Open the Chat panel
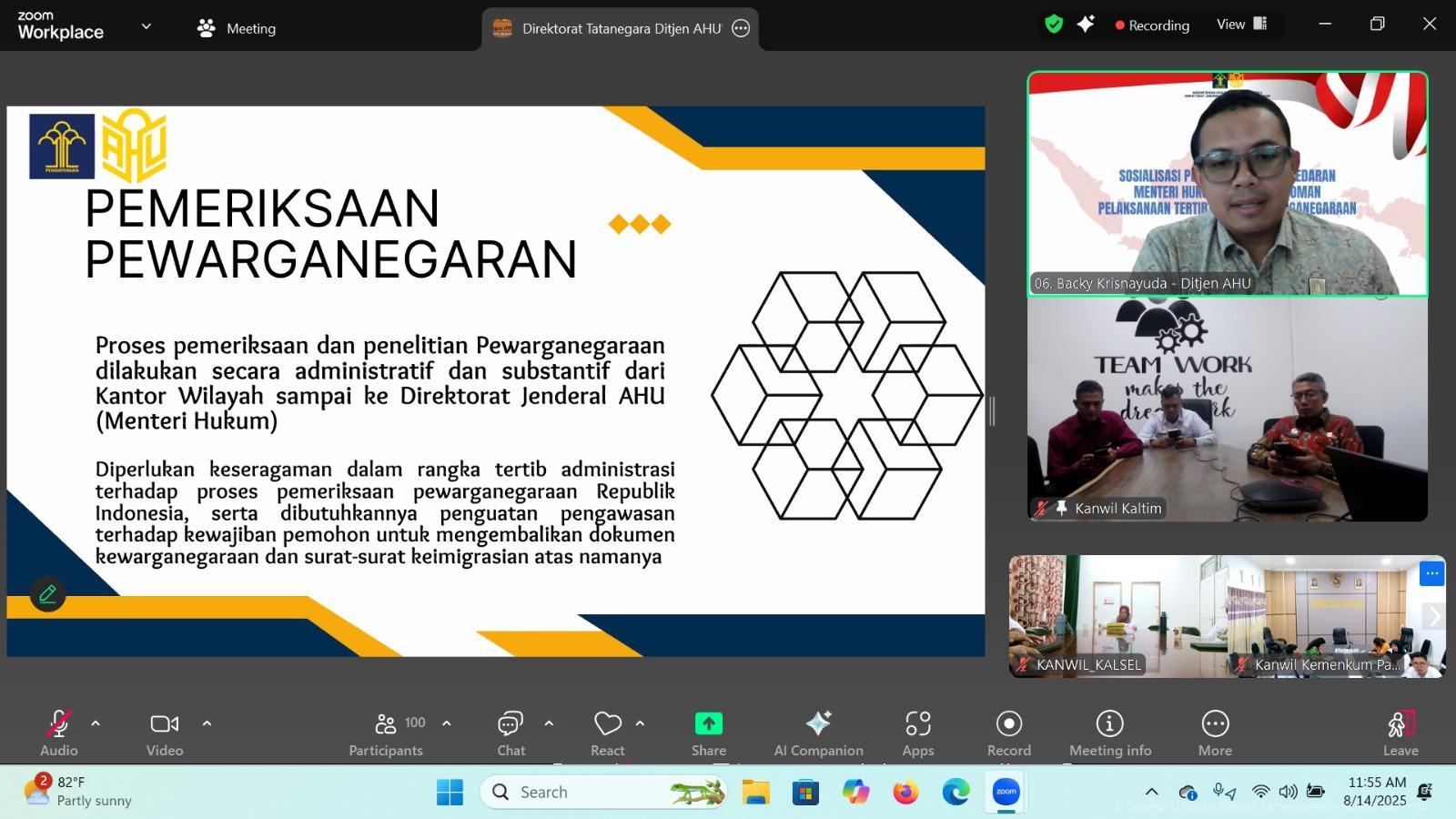The image size is (1456, 819). pos(511,733)
